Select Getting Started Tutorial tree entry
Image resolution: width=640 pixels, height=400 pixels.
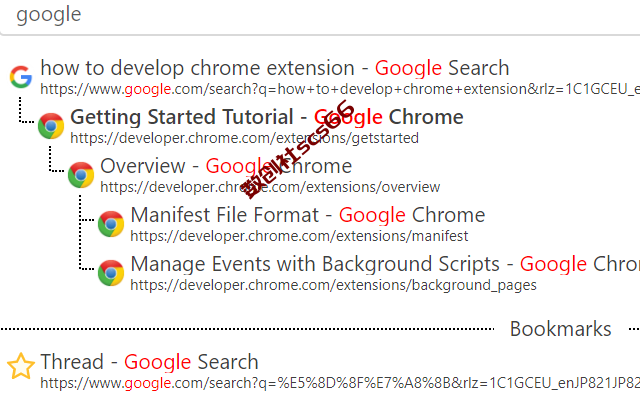pyautogui.click(x=267, y=117)
